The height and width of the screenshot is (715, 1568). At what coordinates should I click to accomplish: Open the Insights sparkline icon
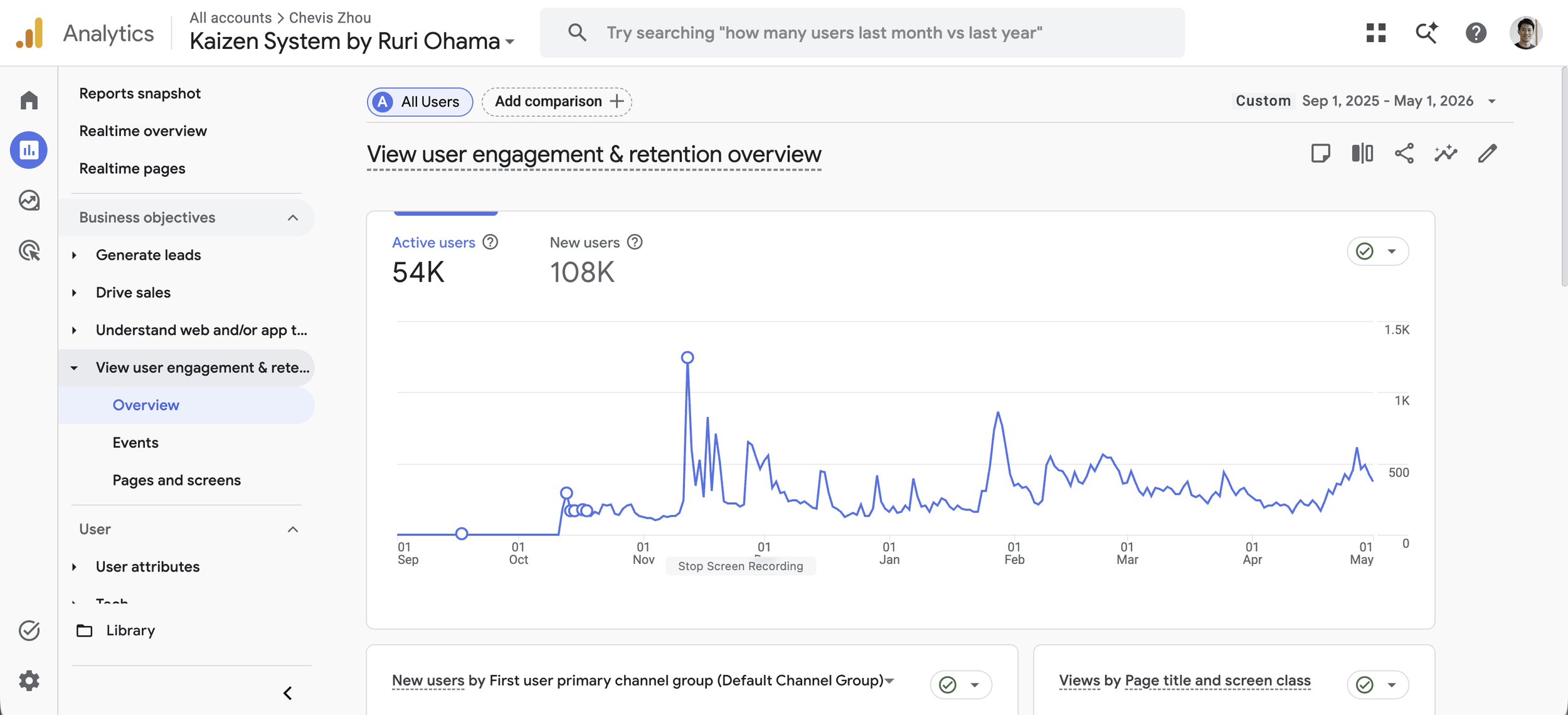point(1446,154)
